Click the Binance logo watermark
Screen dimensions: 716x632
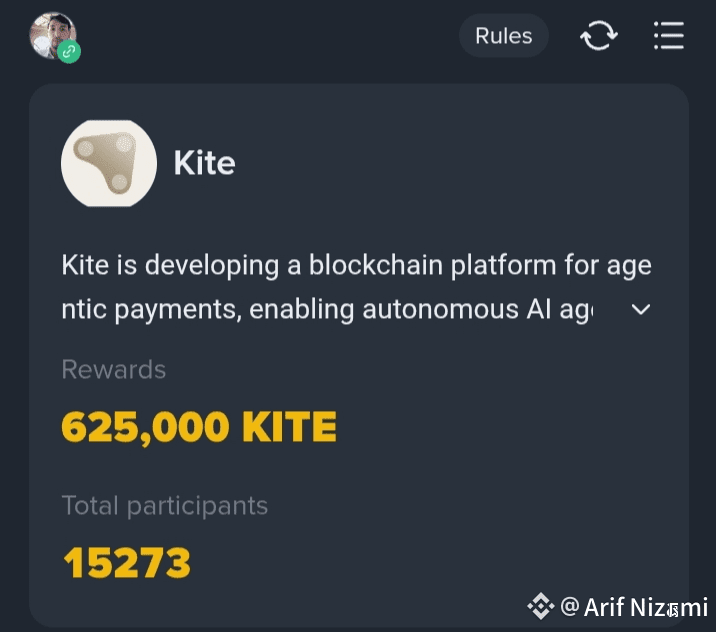(541, 606)
